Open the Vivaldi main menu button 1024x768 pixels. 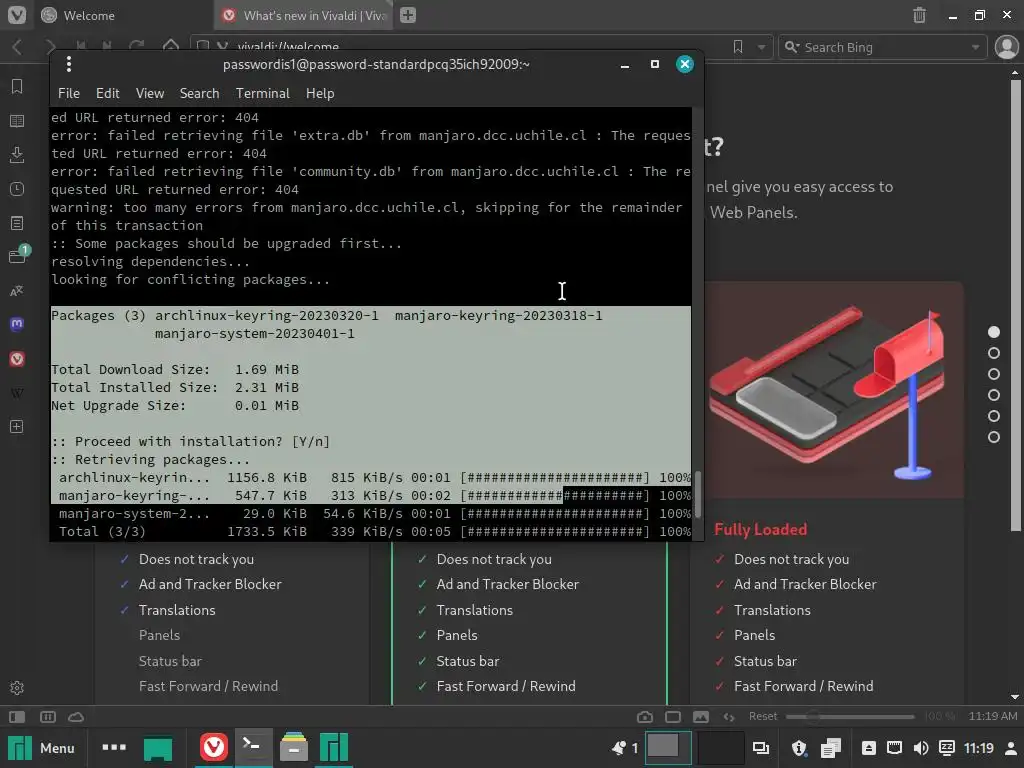point(17,15)
